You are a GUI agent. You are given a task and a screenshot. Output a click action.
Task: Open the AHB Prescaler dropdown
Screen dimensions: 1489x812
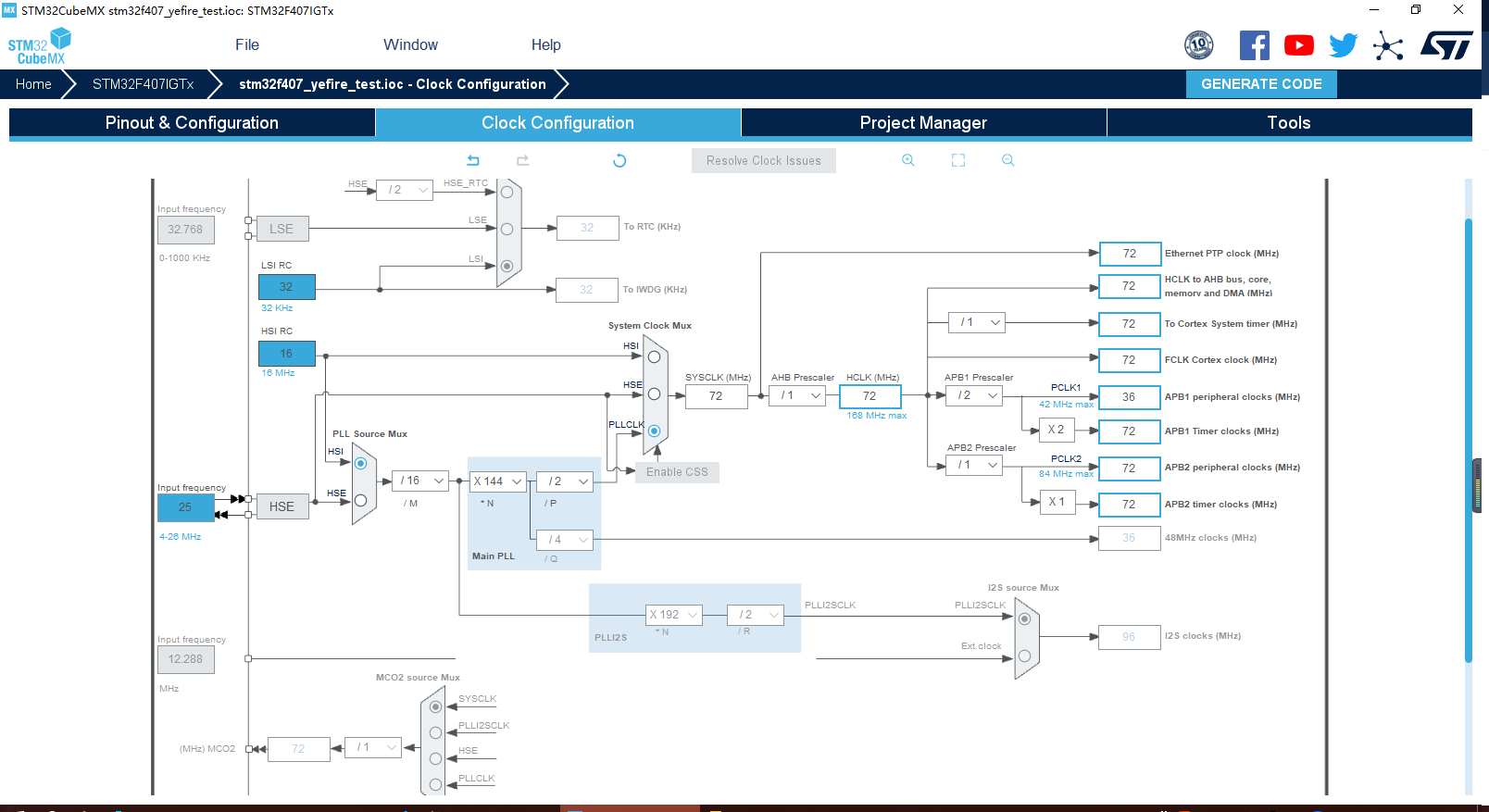pyautogui.click(x=797, y=395)
